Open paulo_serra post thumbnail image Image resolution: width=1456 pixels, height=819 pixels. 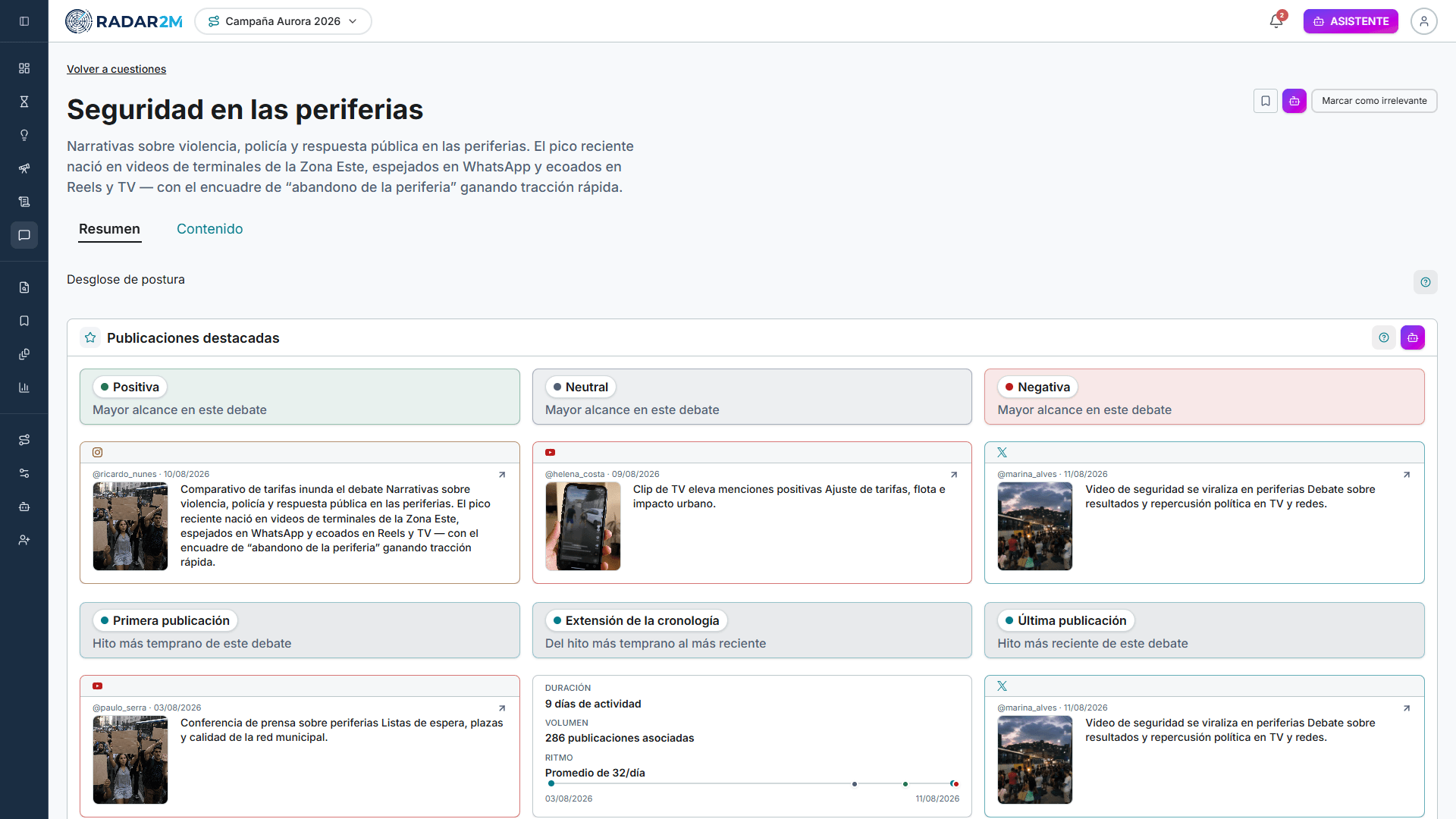[130, 760]
